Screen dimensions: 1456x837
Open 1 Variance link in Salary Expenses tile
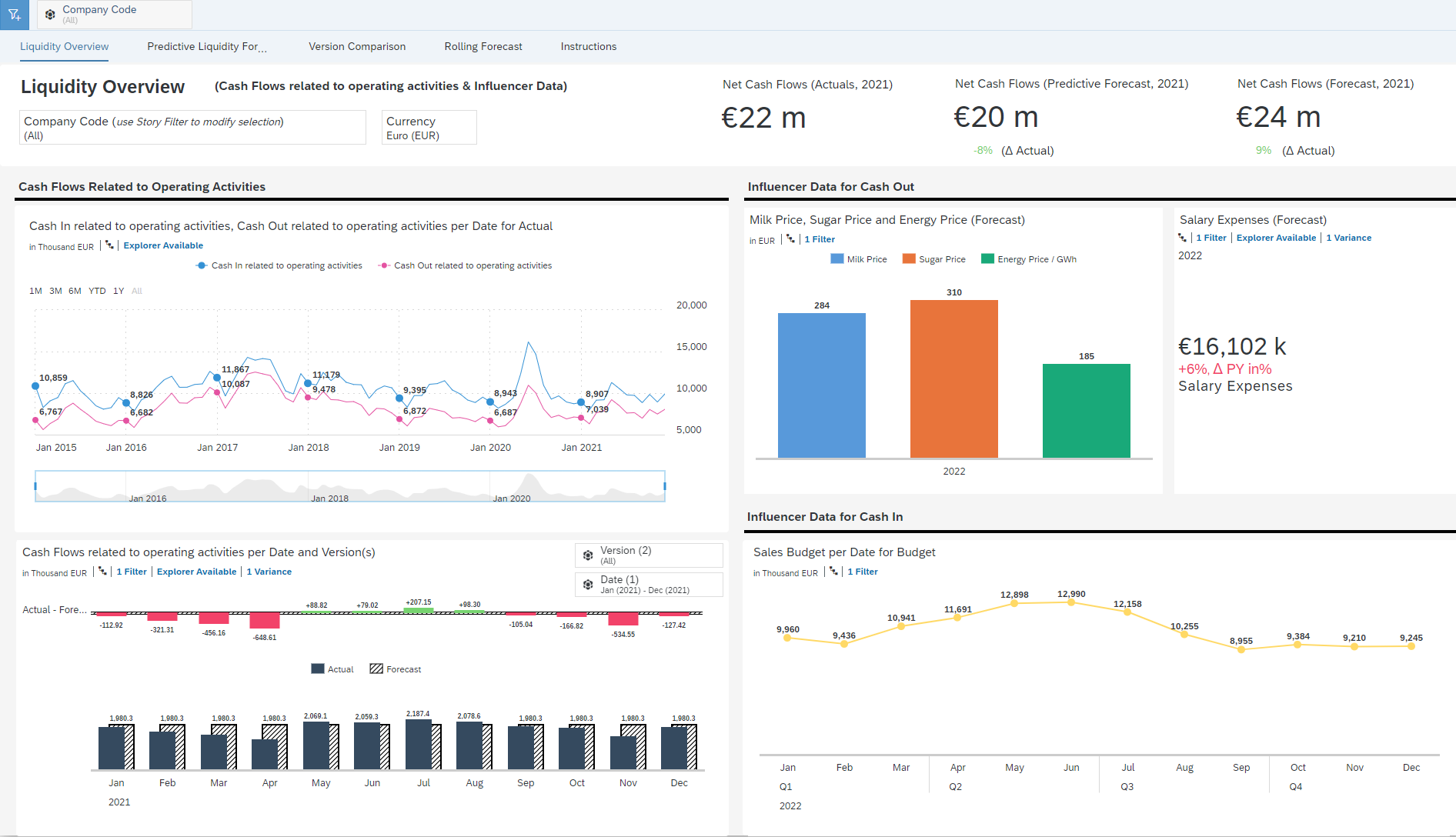click(x=1348, y=238)
